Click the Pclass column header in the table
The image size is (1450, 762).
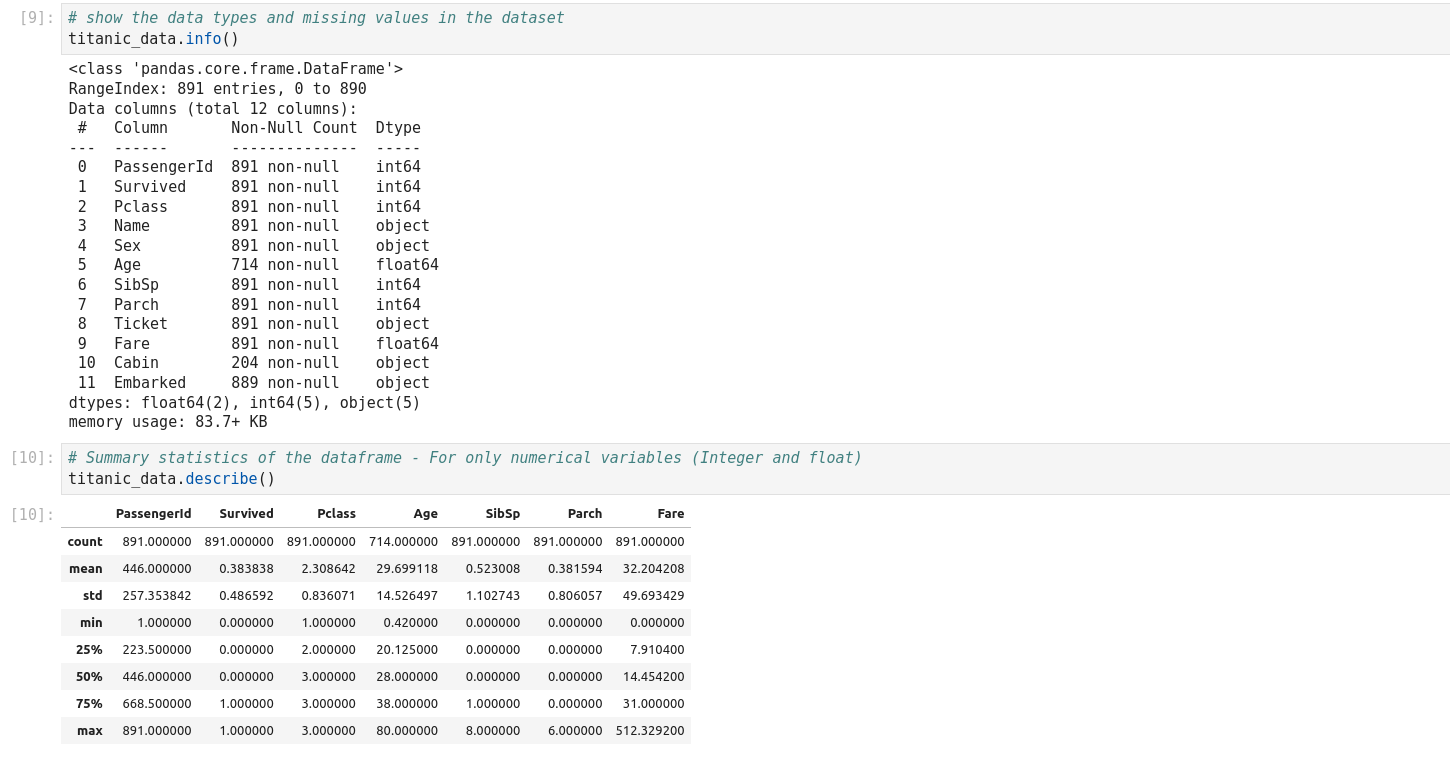[x=336, y=514]
